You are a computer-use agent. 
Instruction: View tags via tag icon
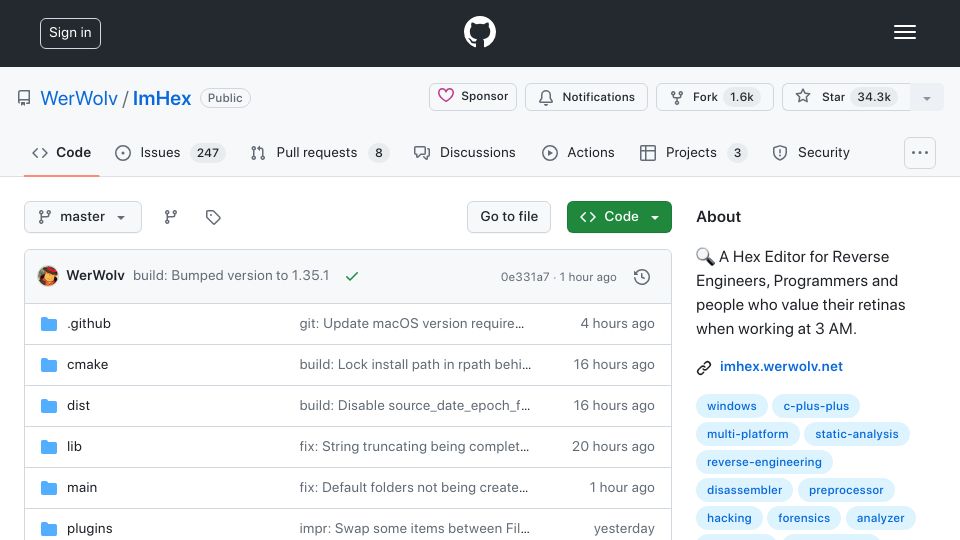point(213,217)
